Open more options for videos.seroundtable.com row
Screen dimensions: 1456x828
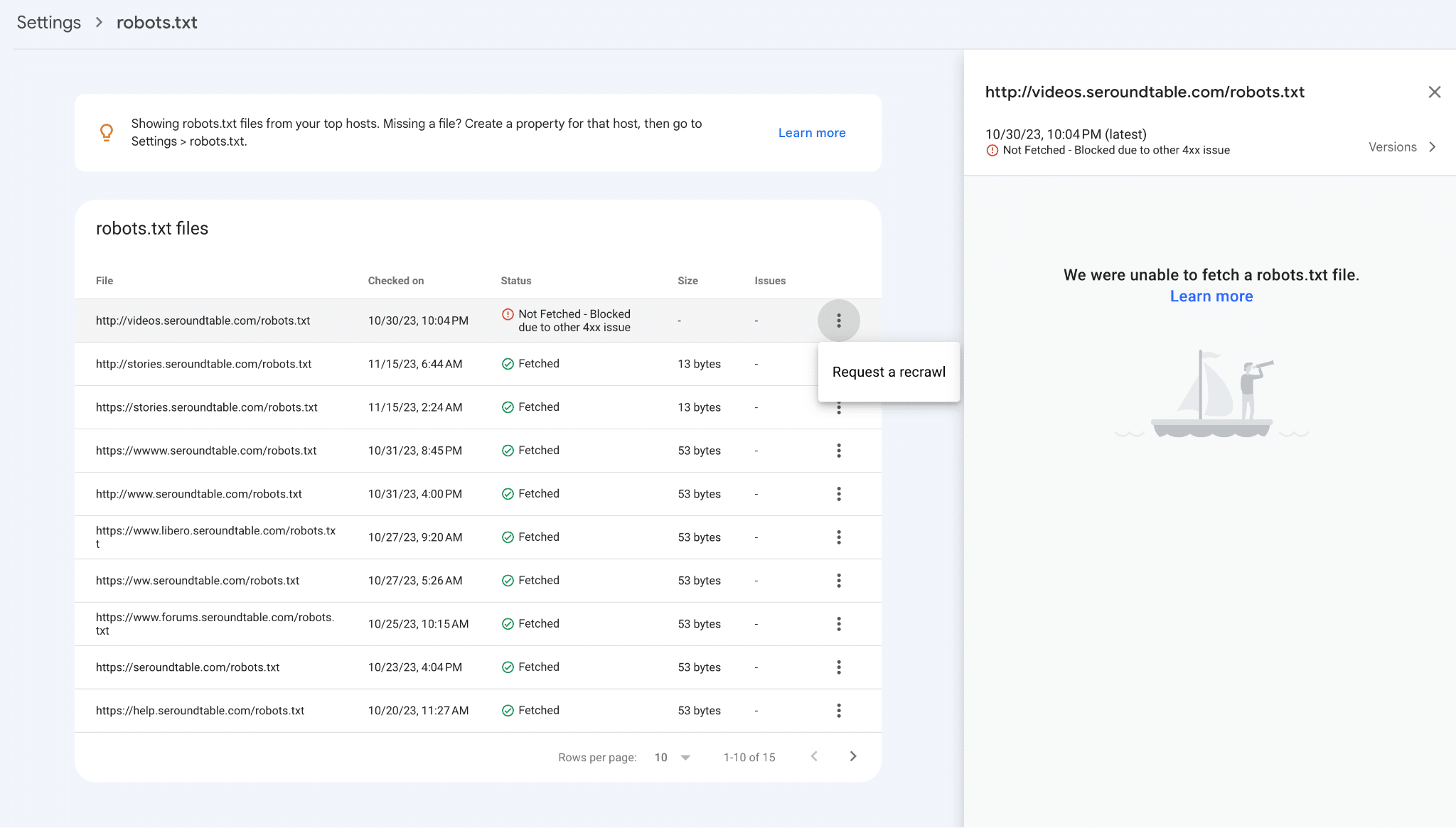click(x=839, y=321)
